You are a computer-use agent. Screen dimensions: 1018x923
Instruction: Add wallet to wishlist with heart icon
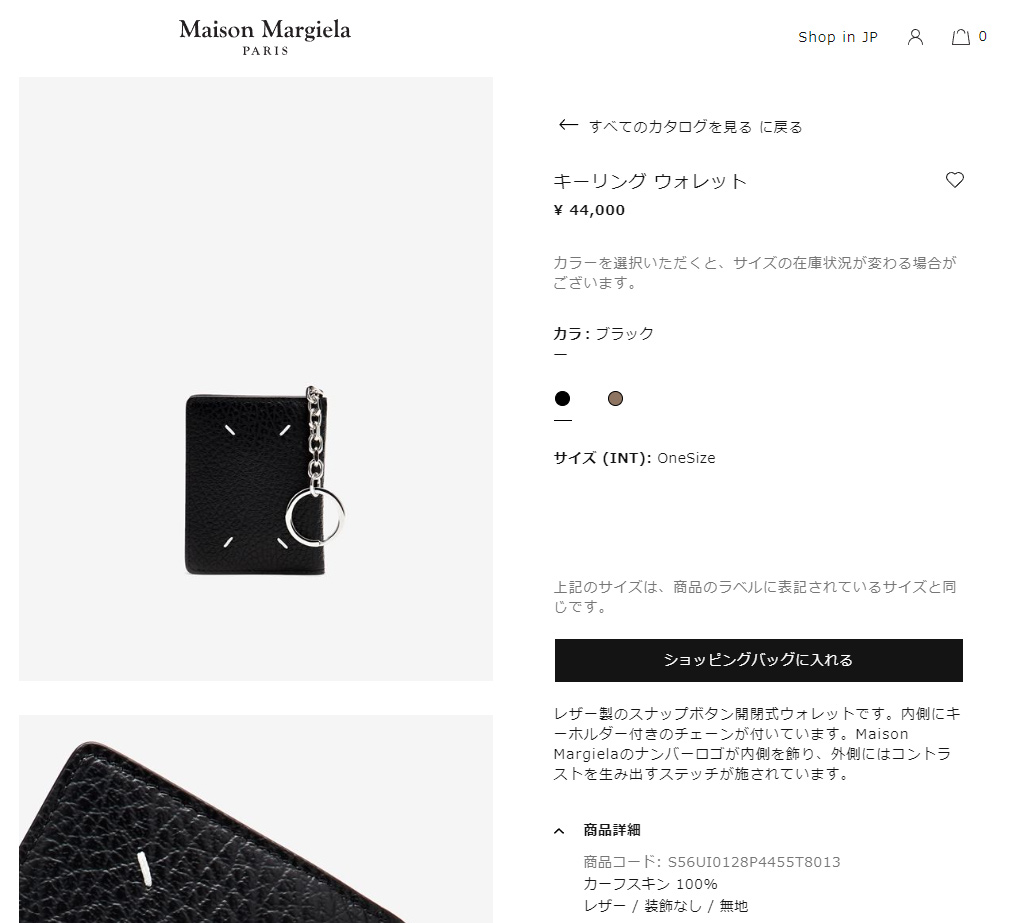954,180
